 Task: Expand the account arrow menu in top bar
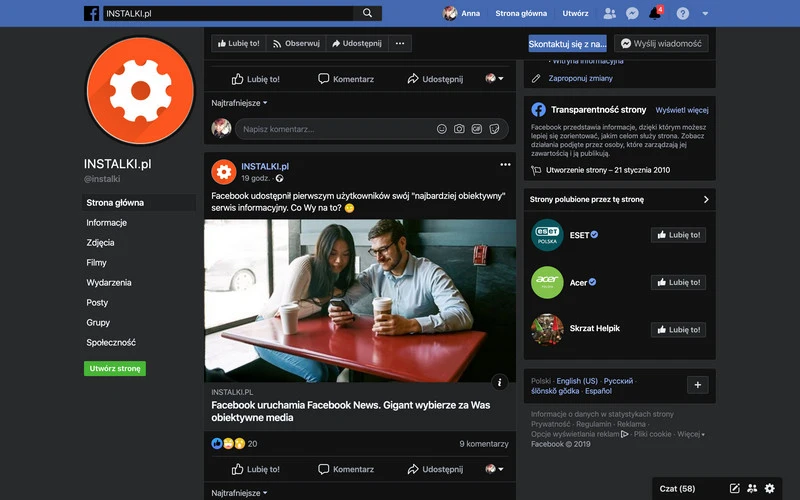pos(705,14)
